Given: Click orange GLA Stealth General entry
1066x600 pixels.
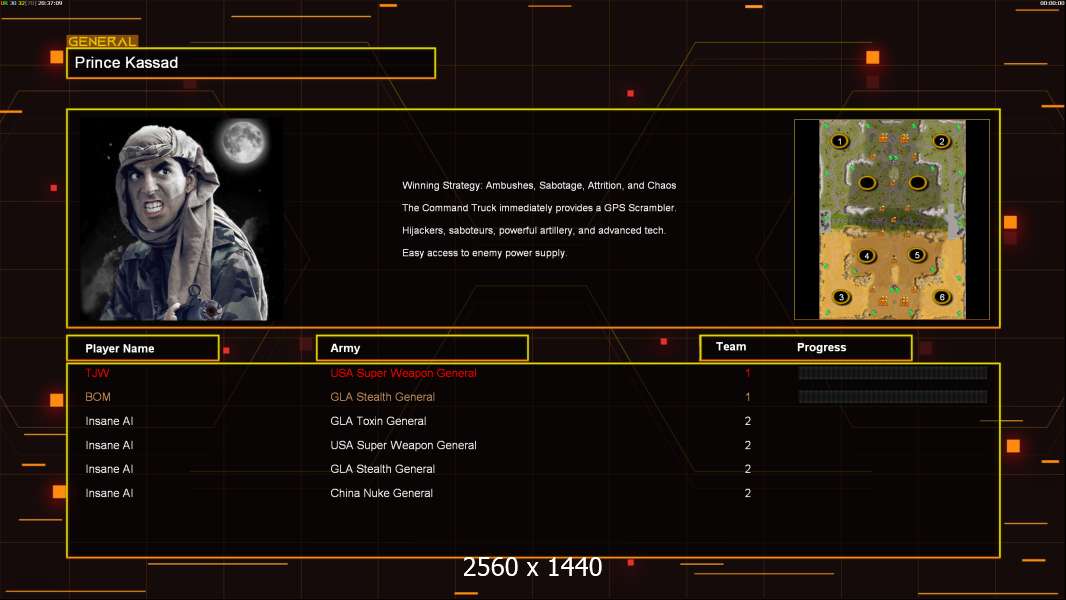Looking at the screenshot, I should (382, 397).
